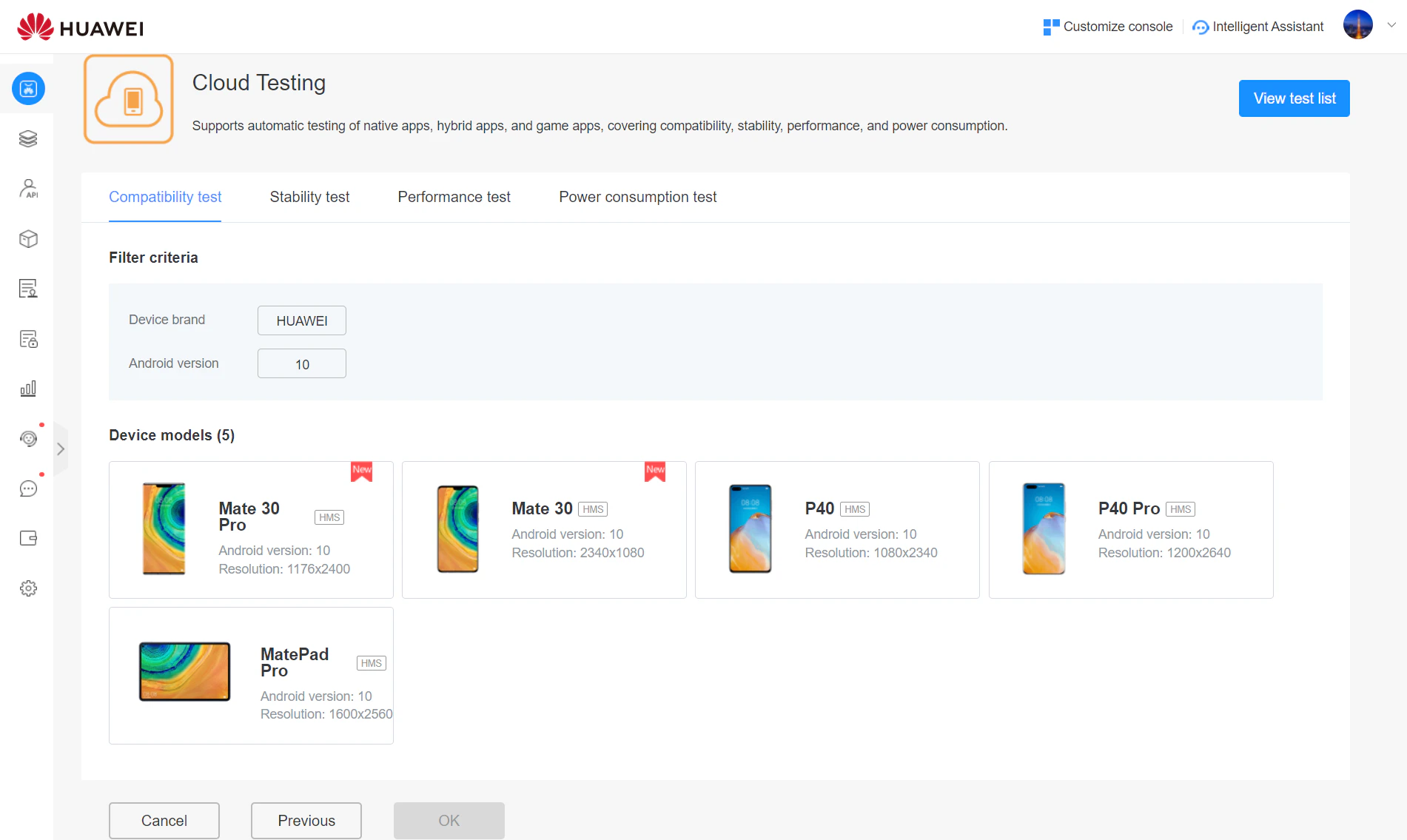Click the P40 Pro phone thumbnail
1407x840 pixels.
(x=1044, y=528)
